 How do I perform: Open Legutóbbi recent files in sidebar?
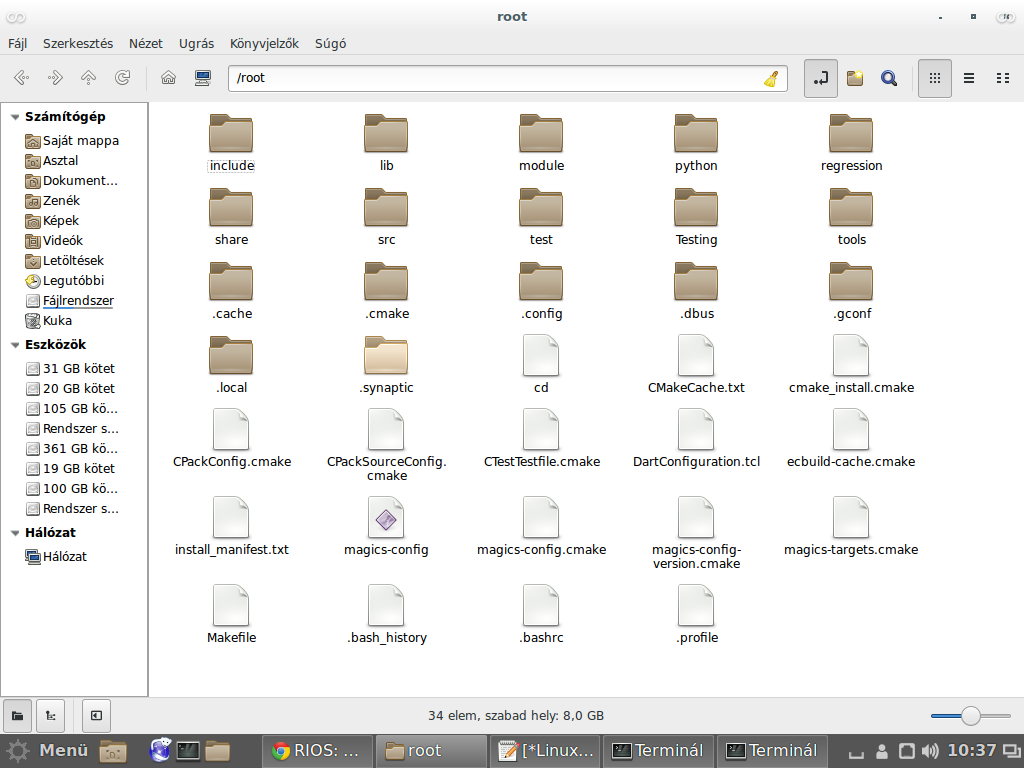65,281
